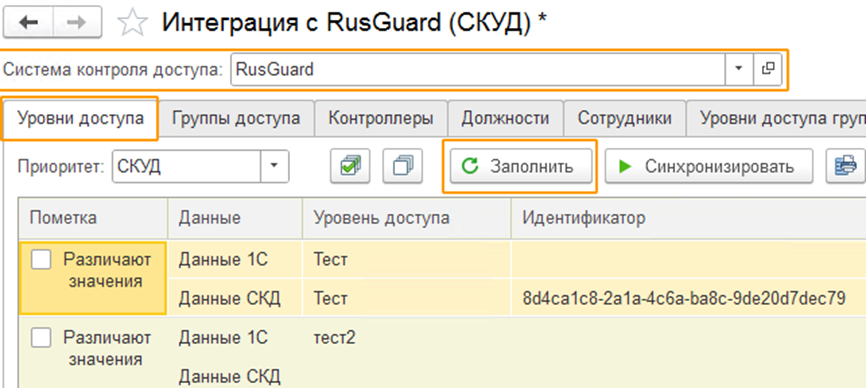Switch to the Группы доступа tab

point(236,118)
